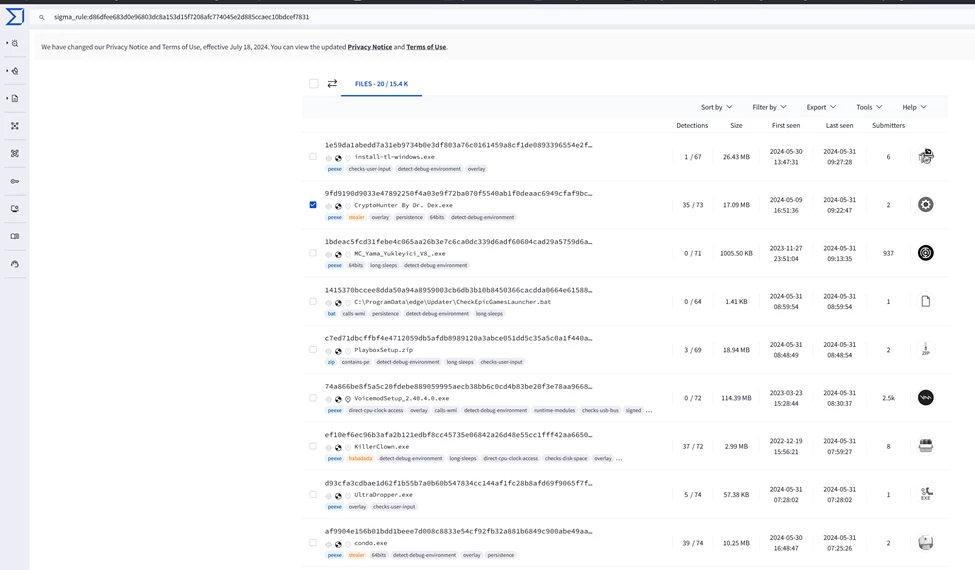Click the VirusTotal sigma logo
Screen dimensions: 975x570
[15, 17]
